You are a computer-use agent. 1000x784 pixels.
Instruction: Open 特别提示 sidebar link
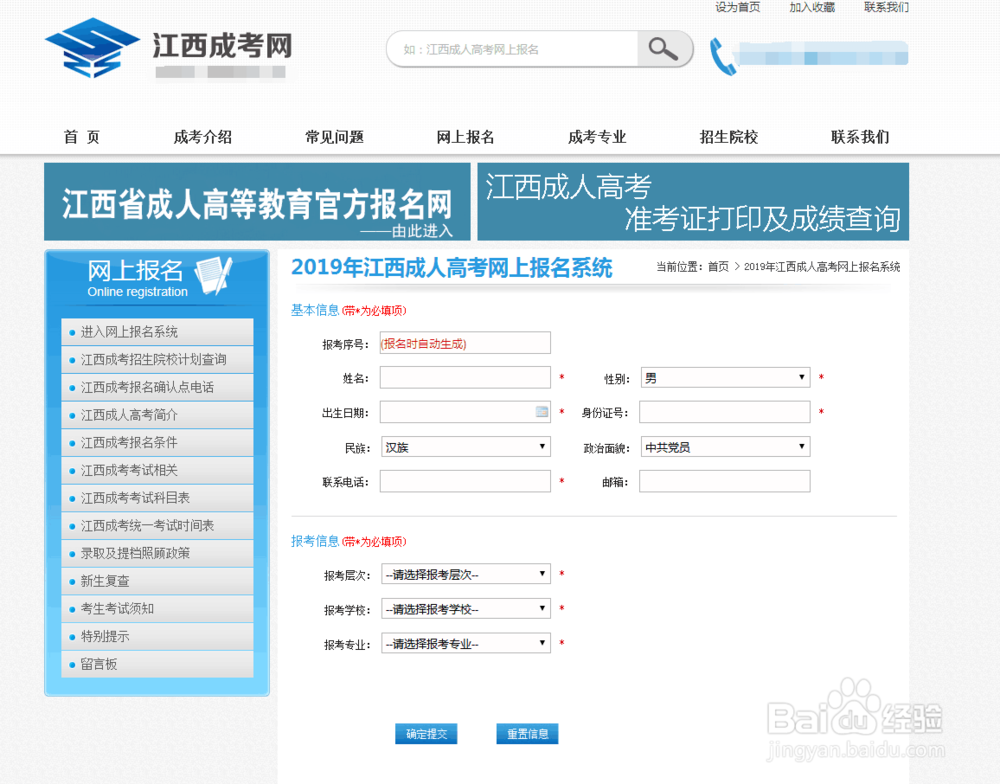(x=157, y=636)
